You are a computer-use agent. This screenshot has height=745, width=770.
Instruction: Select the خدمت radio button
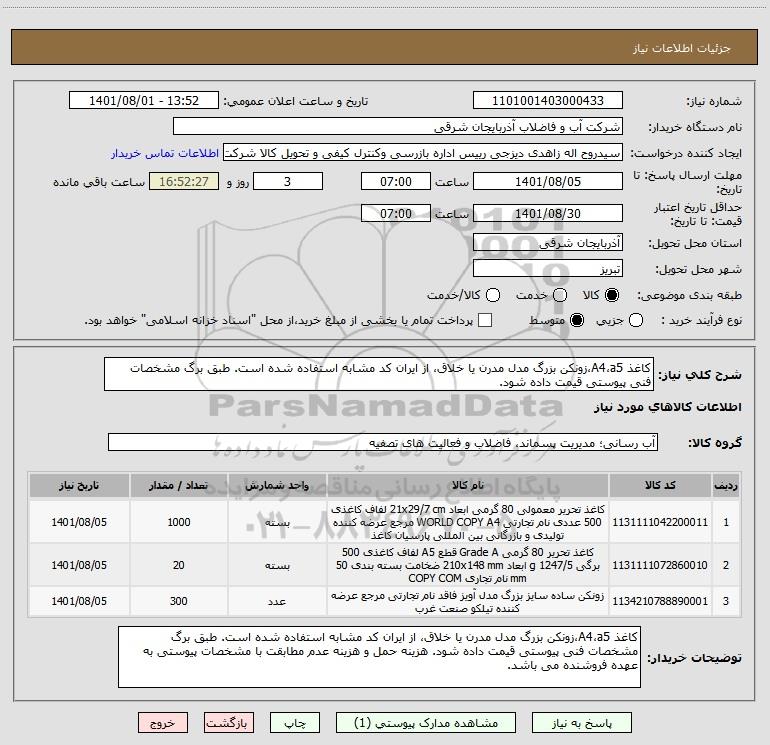point(560,295)
